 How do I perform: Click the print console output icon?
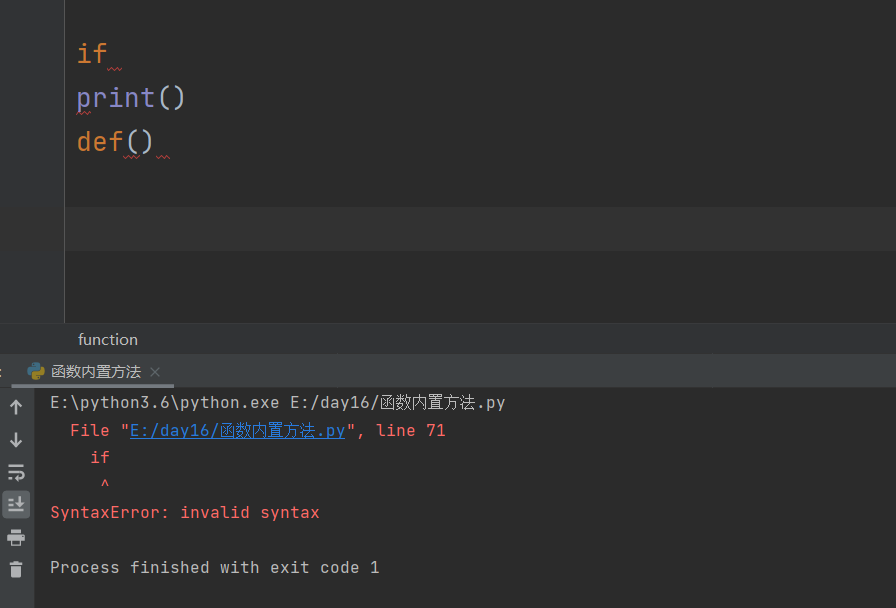click(16, 537)
